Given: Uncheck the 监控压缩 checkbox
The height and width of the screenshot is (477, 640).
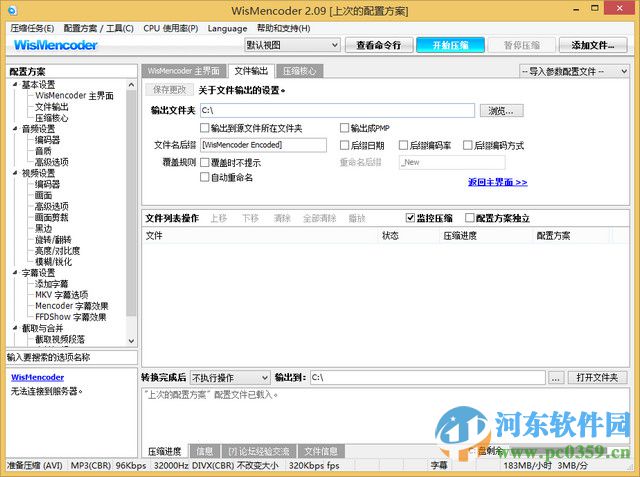Looking at the screenshot, I should click(x=410, y=218).
